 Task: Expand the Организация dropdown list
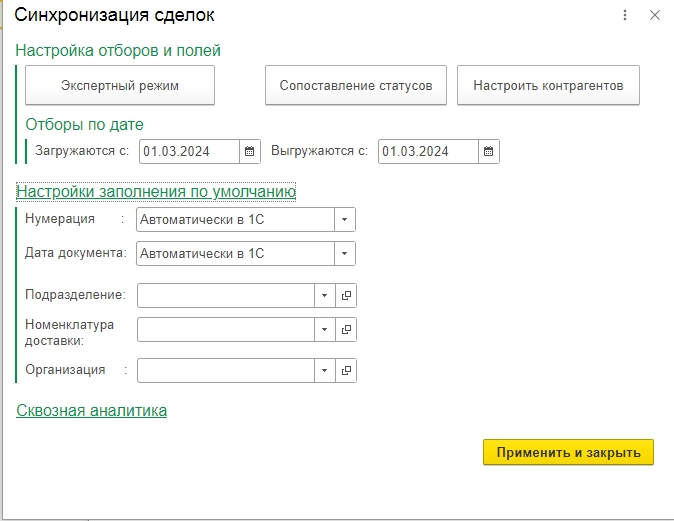tap(325, 371)
